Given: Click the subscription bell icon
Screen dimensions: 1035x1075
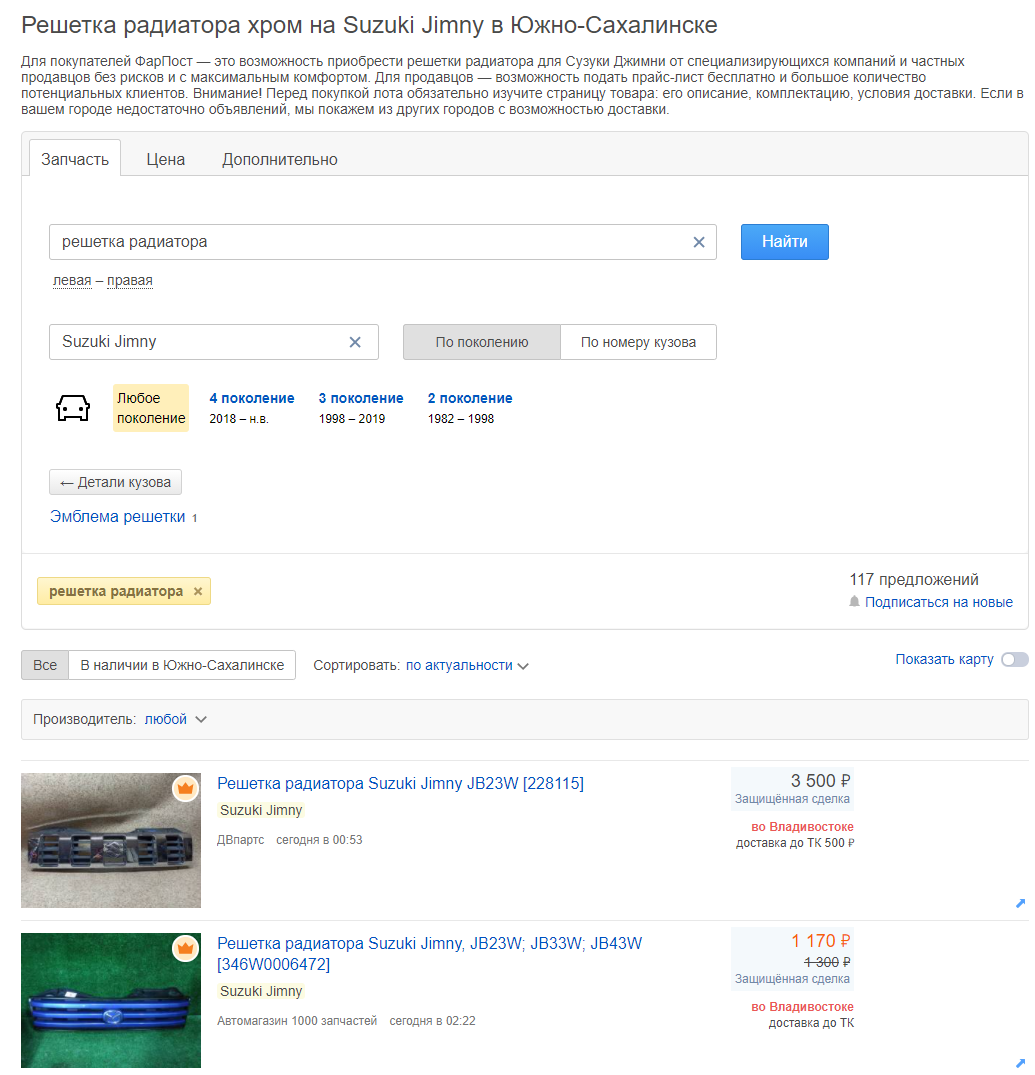Looking at the screenshot, I should 854,602.
